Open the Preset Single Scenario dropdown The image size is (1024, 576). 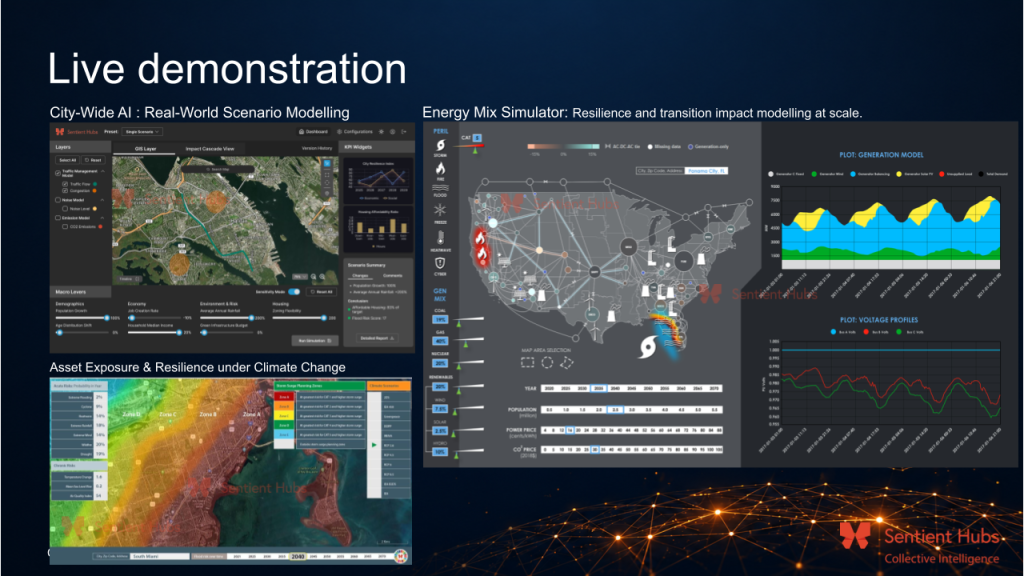coord(142,132)
